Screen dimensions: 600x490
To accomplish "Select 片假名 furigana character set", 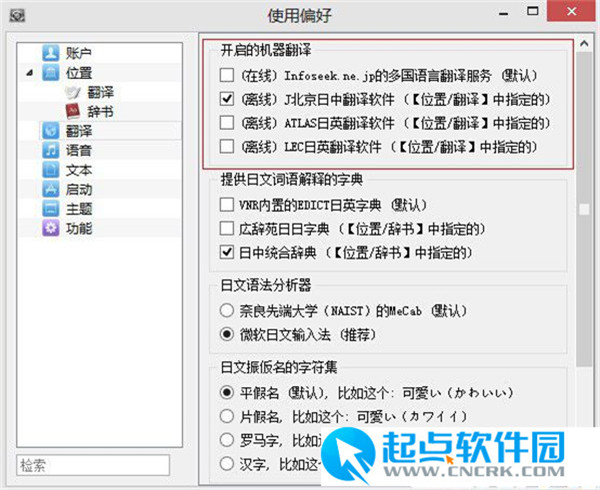I will [227, 416].
